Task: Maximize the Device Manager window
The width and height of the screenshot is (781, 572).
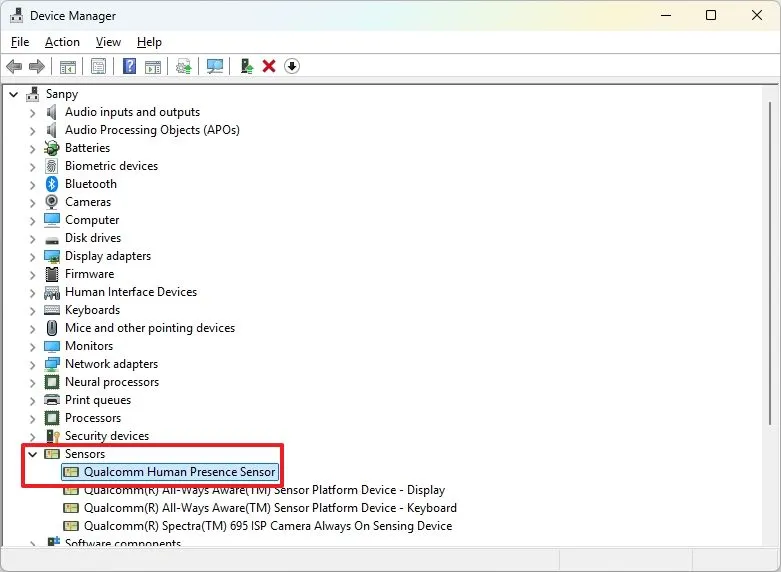Action: [x=711, y=15]
